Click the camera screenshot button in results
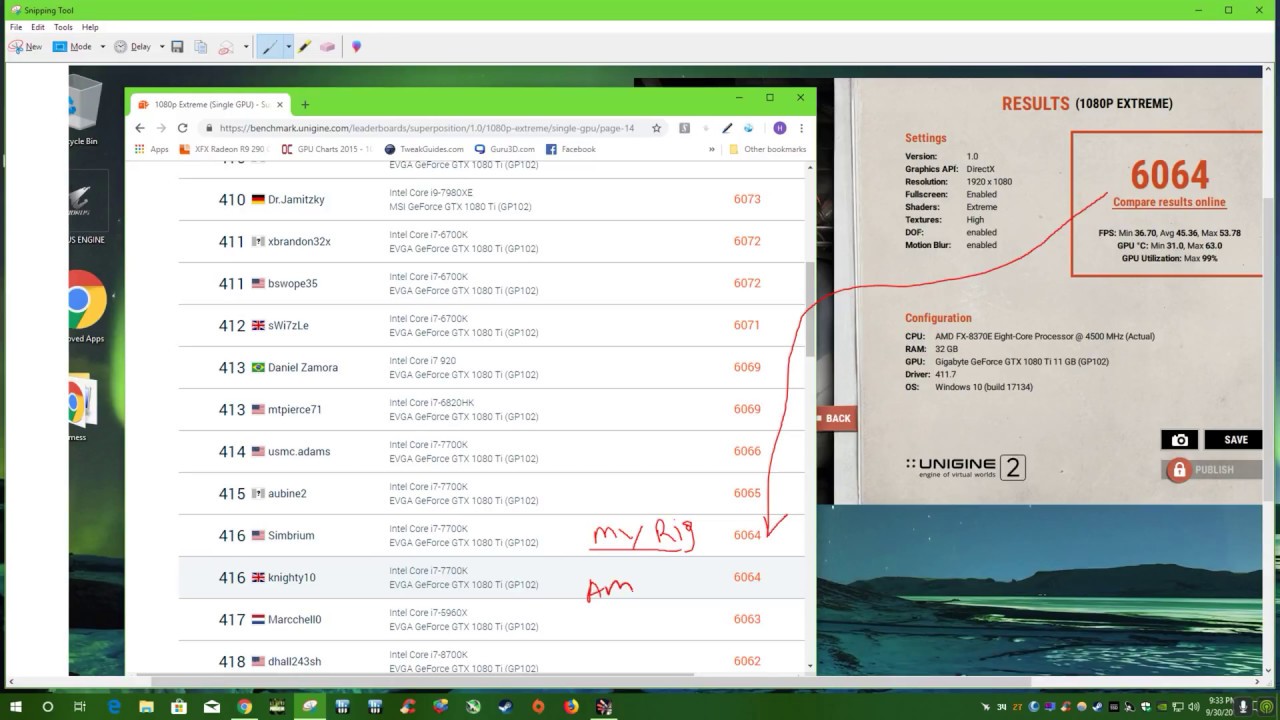This screenshot has width=1280, height=720. click(x=1180, y=439)
